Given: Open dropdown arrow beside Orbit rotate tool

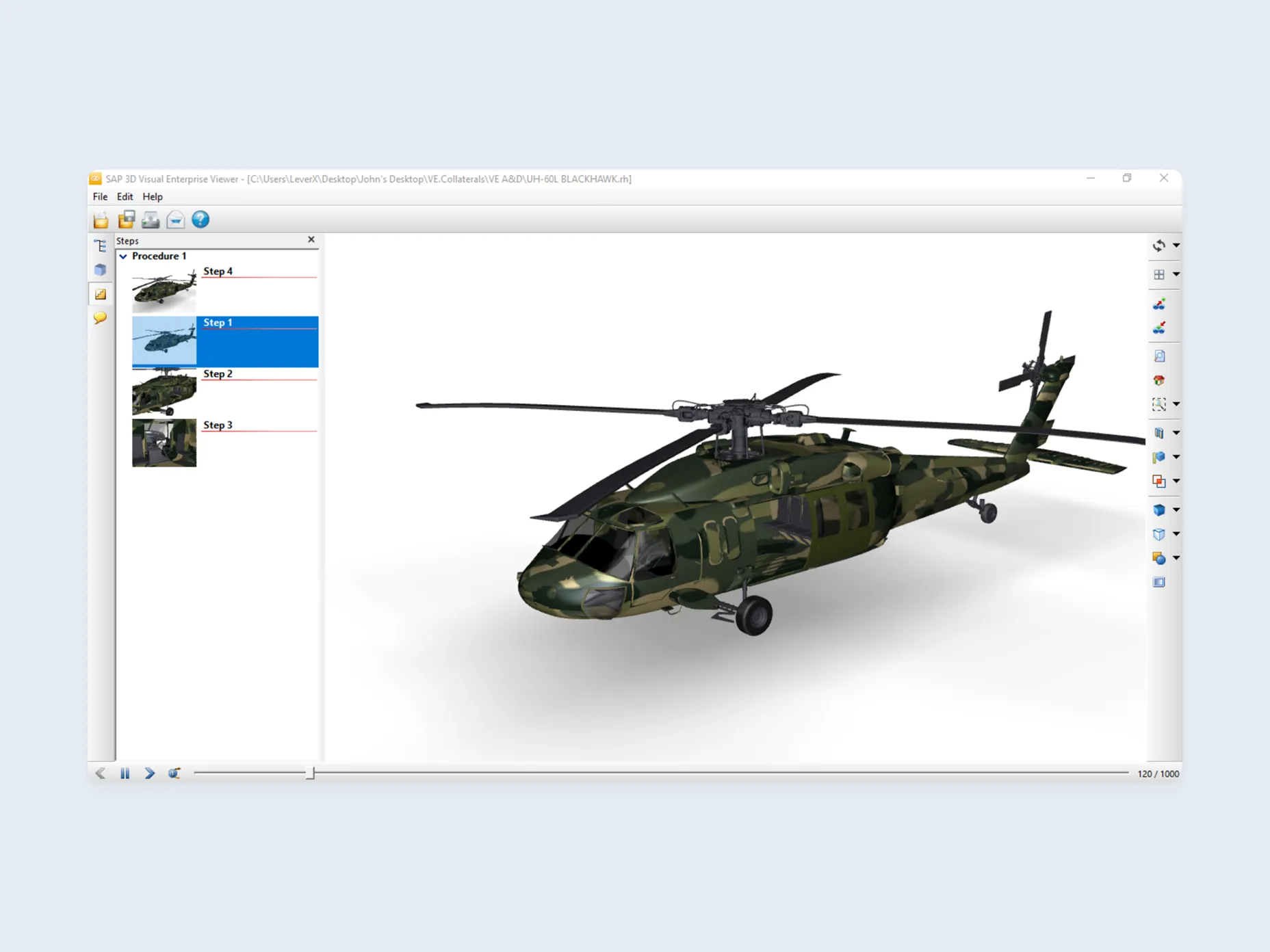Looking at the screenshot, I should pyautogui.click(x=1176, y=245).
